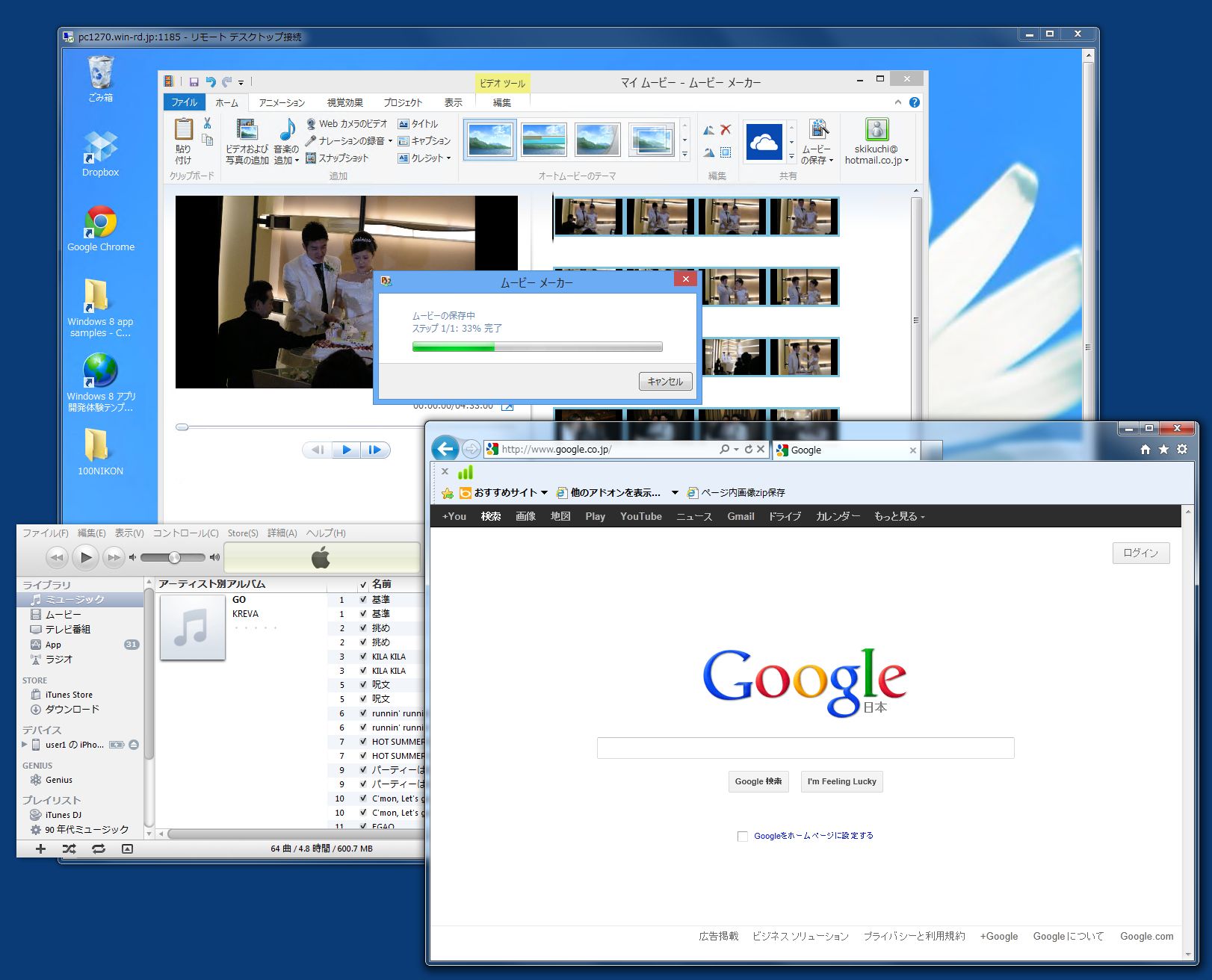Click YouTube in Google top bar
This screenshot has width=1212, height=980.
tap(641, 516)
